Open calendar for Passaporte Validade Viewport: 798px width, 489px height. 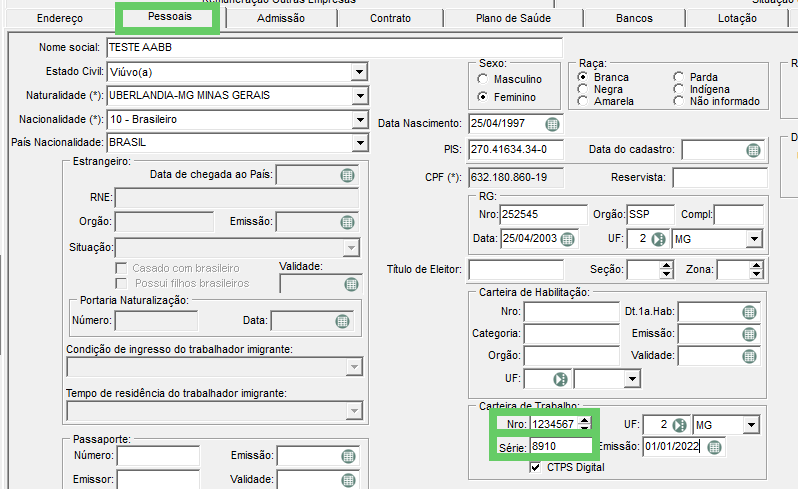click(x=348, y=480)
